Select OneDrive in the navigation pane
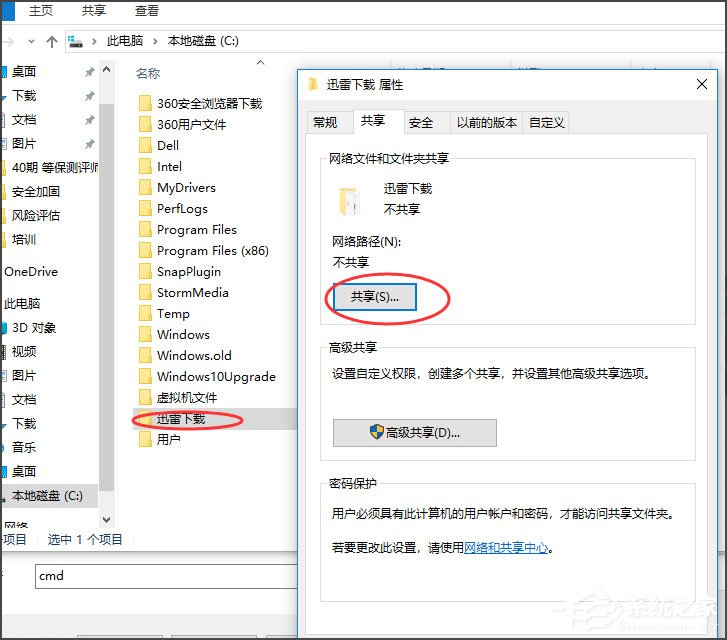Viewport: 727px width, 640px height. tap(31, 272)
